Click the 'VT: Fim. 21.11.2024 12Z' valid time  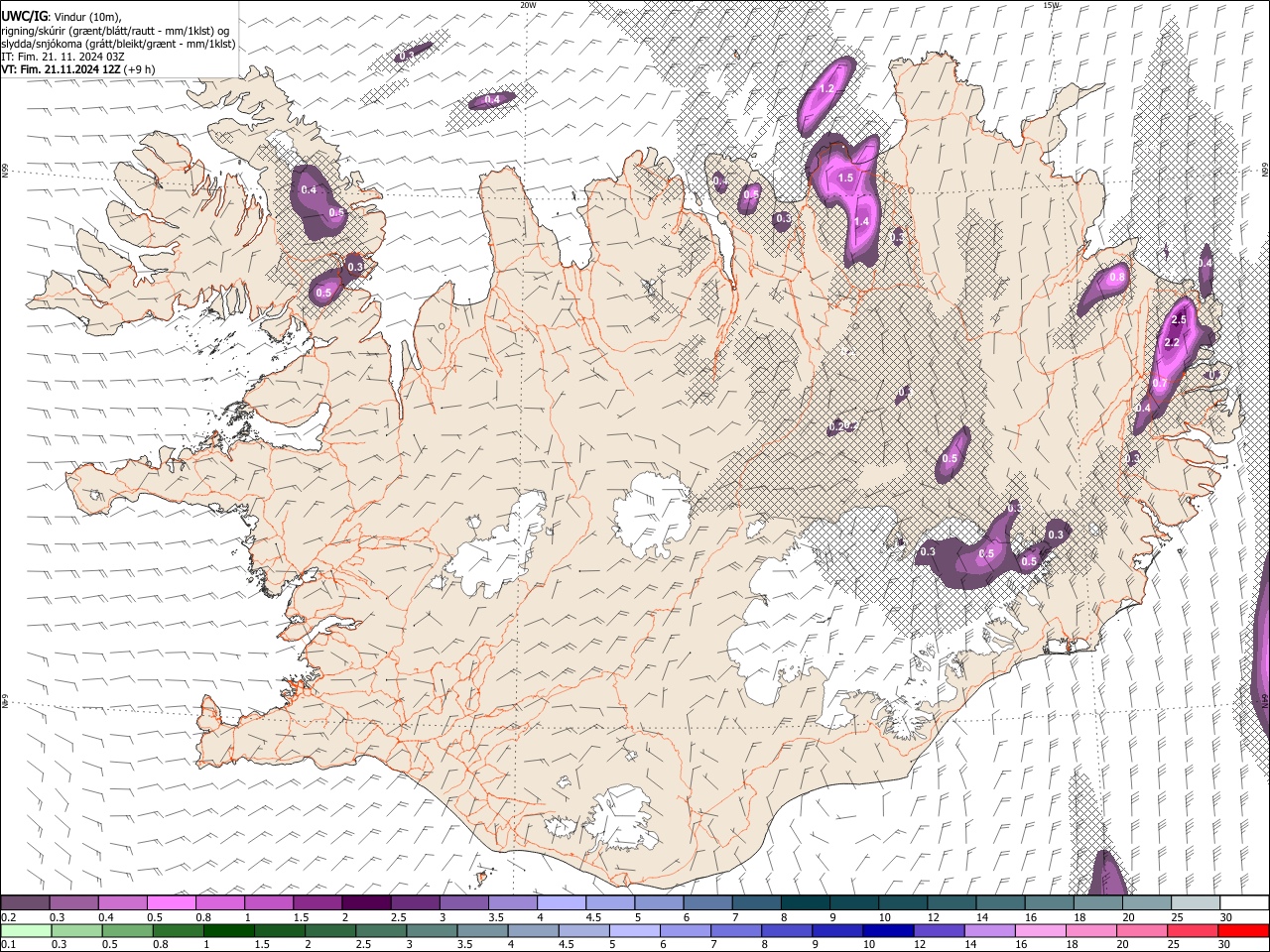[x=61, y=70]
